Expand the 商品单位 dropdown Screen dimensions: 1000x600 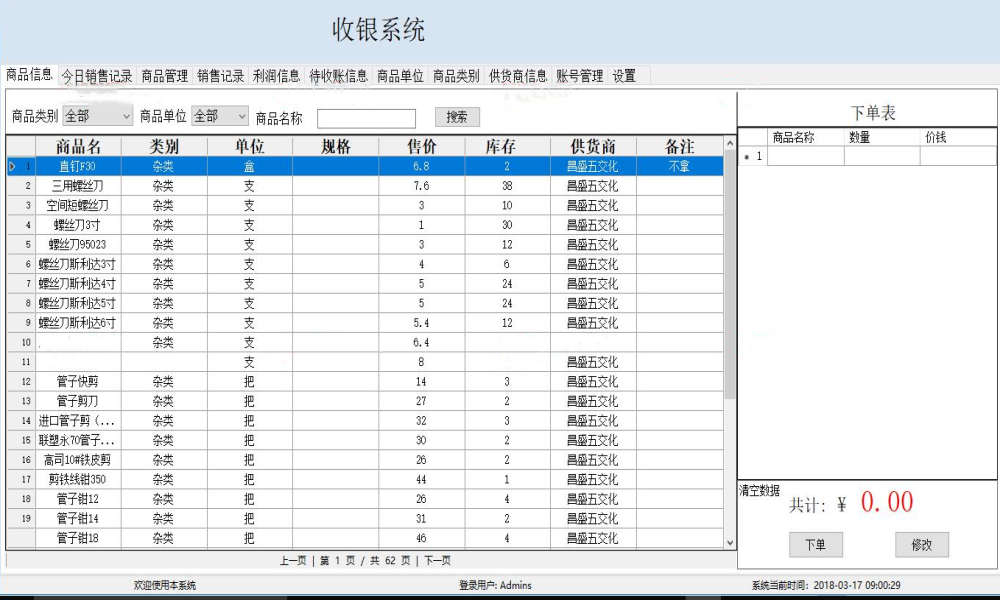click(220, 116)
